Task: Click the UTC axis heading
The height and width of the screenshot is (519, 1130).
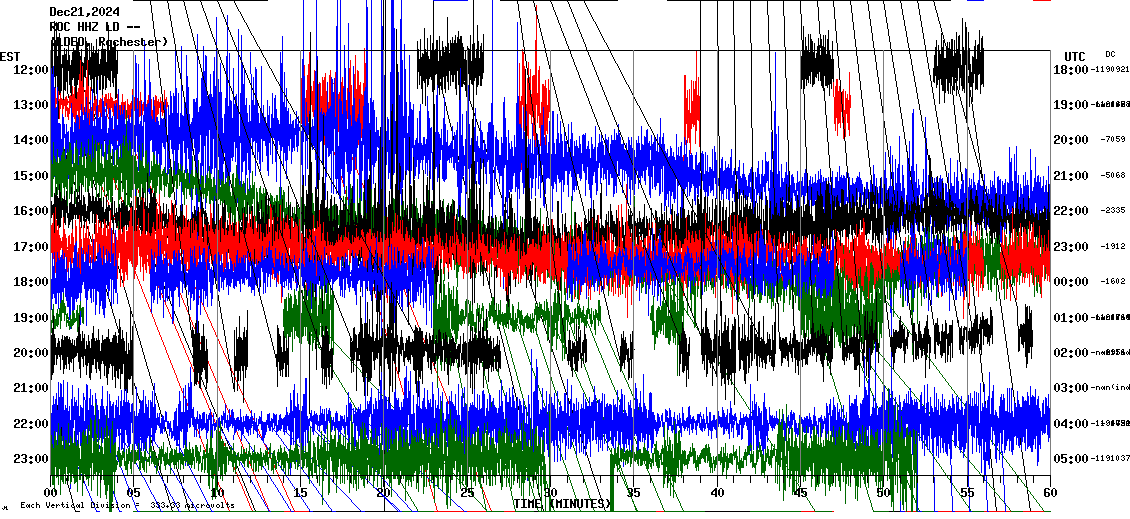Action: [x=1074, y=56]
